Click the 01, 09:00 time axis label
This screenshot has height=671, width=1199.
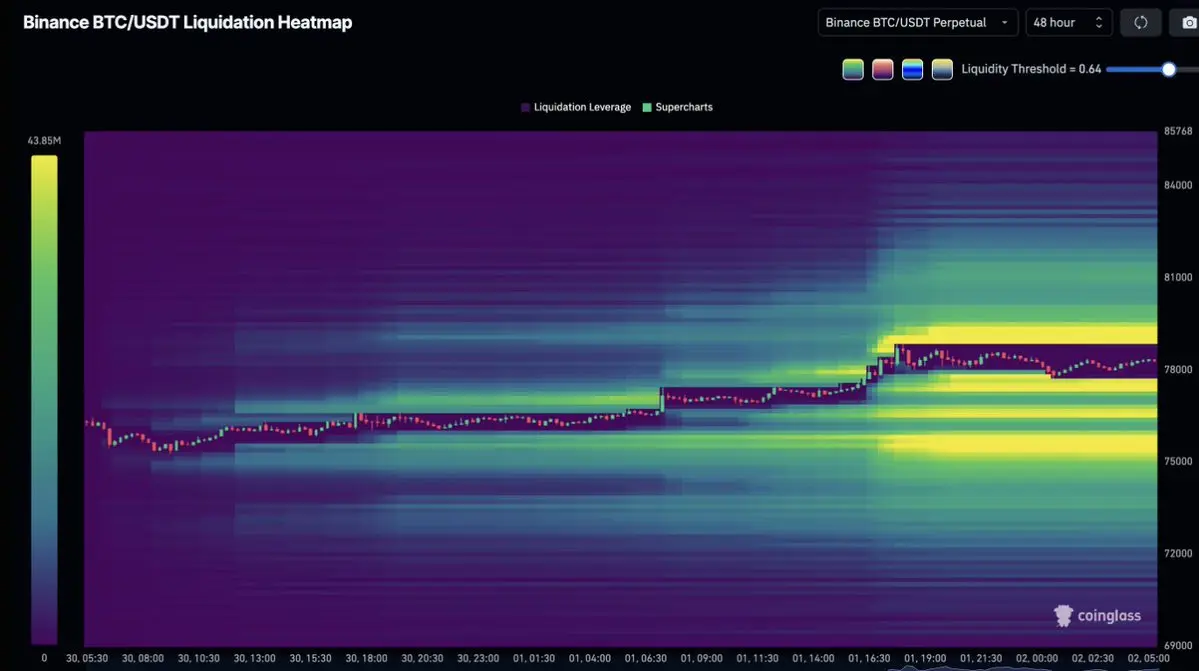point(701,658)
